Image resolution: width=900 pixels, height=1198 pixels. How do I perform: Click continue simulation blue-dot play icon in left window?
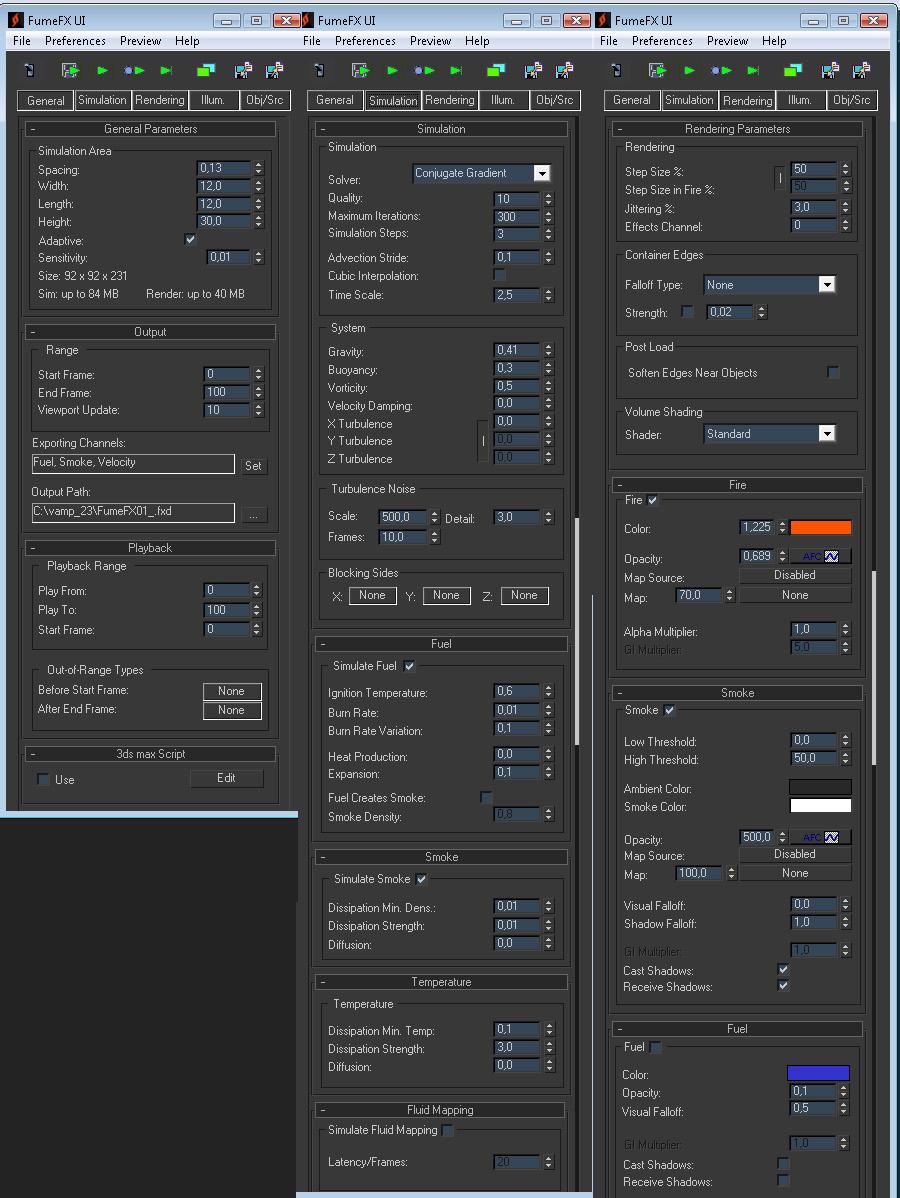[134, 70]
